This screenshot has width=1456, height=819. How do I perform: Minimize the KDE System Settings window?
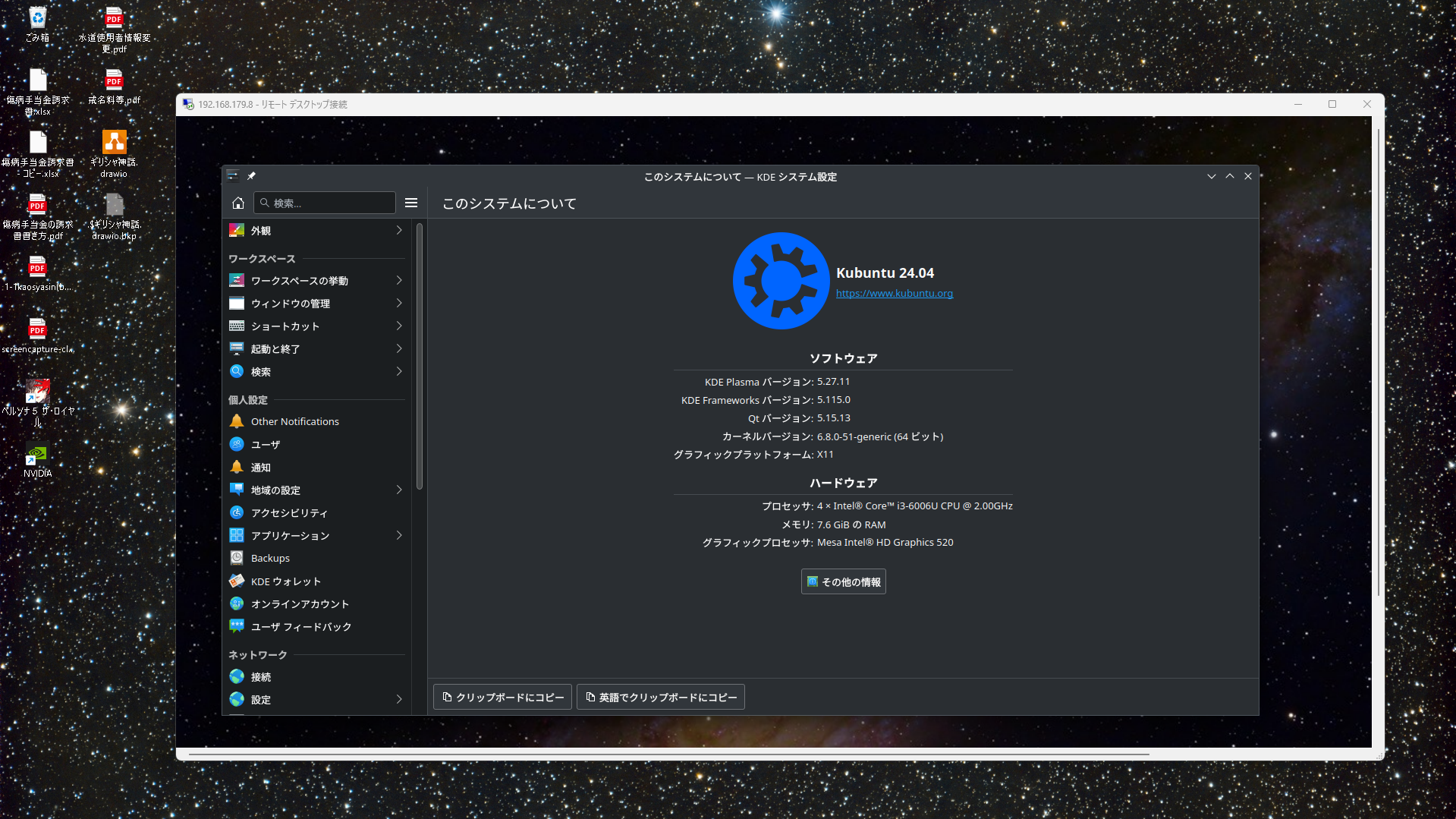pyautogui.click(x=1212, y=176)
